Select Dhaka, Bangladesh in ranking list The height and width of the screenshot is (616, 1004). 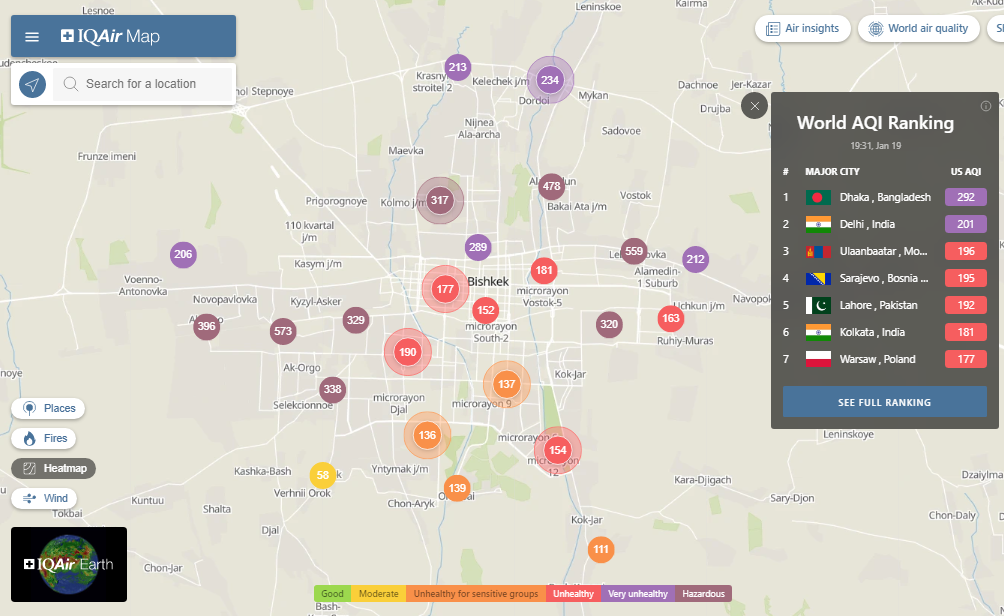884,197
